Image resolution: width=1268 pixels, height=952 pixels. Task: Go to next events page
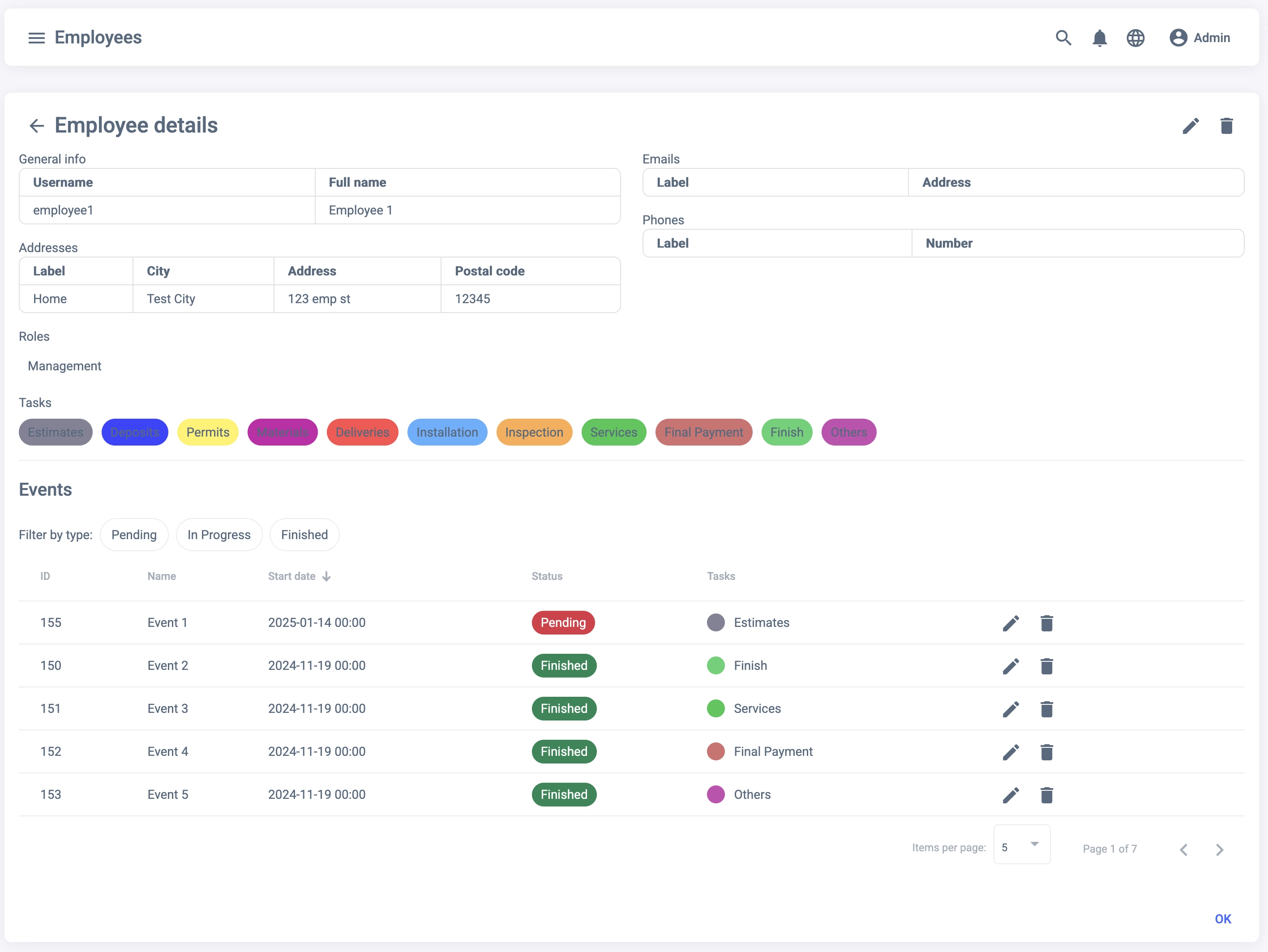pyautogui.click(x=1219, y=849)
